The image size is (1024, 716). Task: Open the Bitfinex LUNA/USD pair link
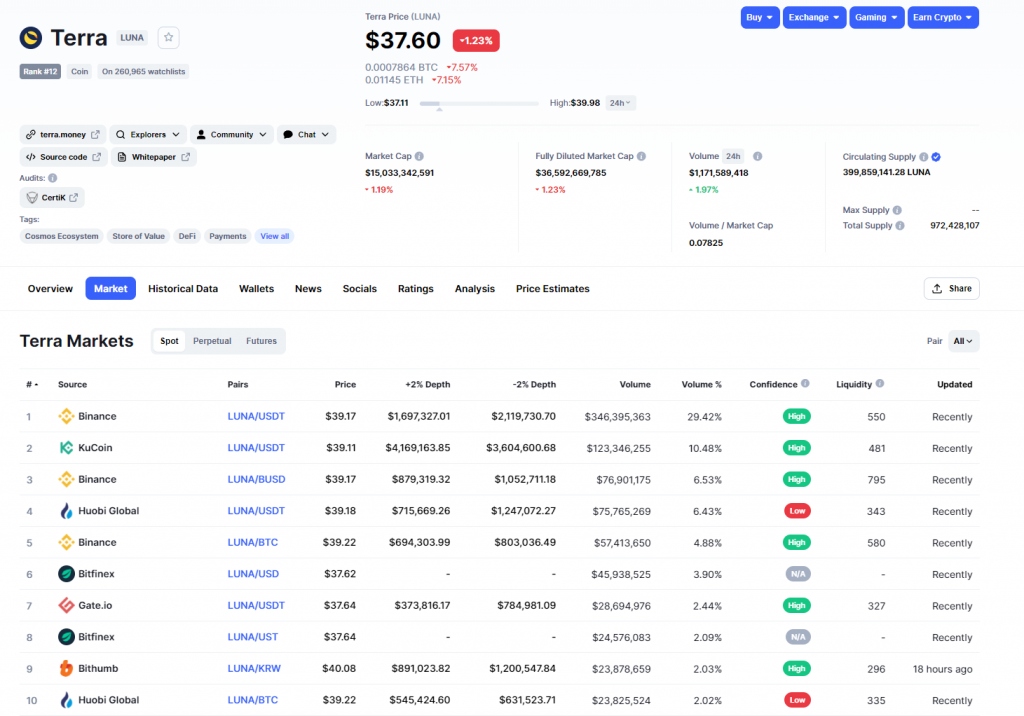click(x=253, y=574)
